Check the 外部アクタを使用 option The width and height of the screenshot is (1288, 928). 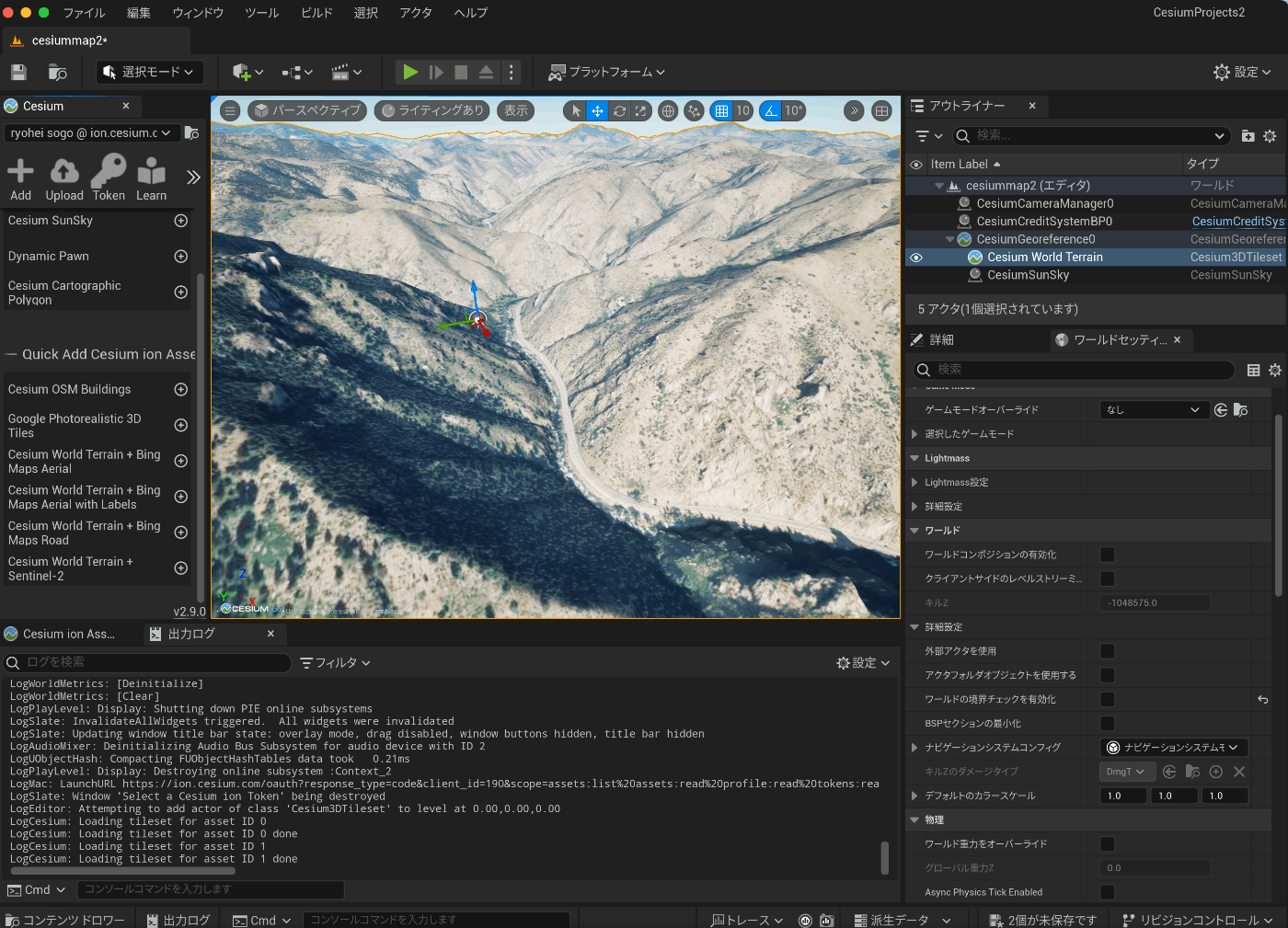click(1108, 651)
